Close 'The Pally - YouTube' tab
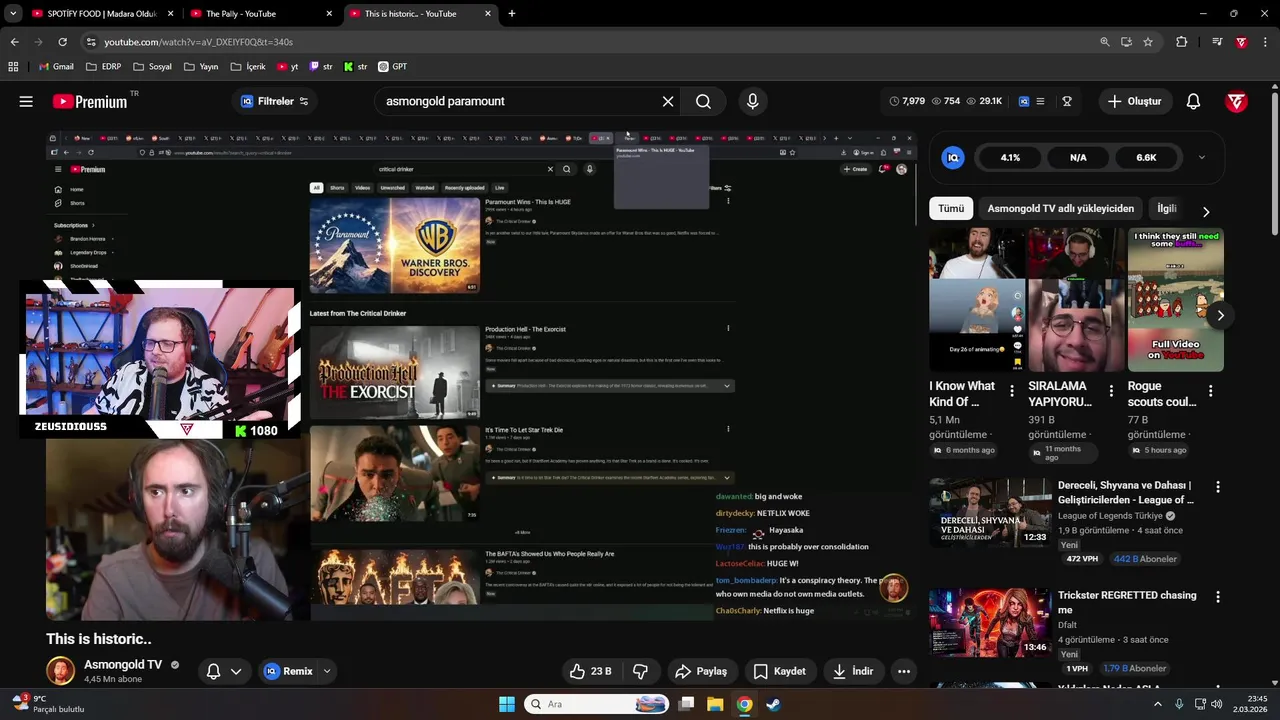The width and height of the screenshot is (1280, 720). [329, 14]
